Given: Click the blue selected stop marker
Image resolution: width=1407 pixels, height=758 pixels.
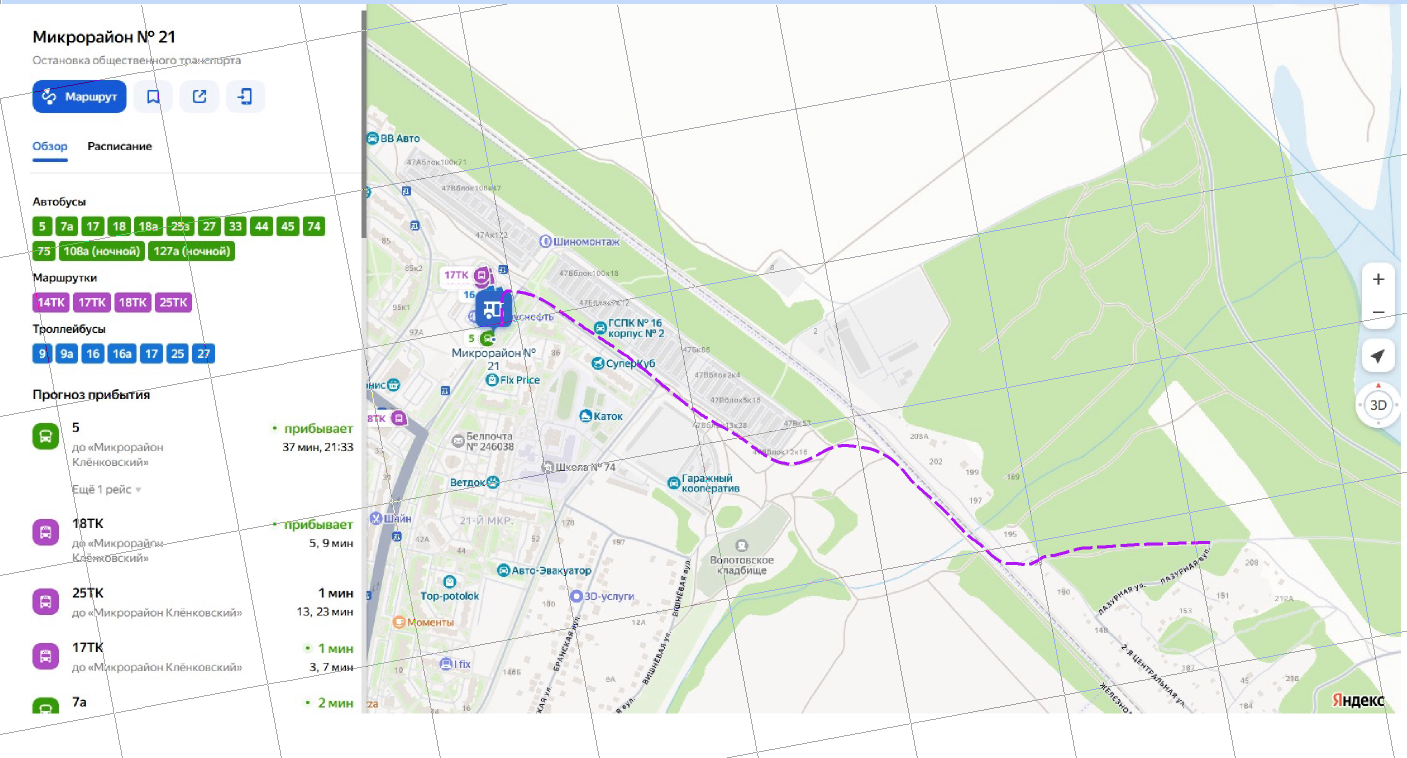Looking at the screenshot, I should tap(493, 309).
